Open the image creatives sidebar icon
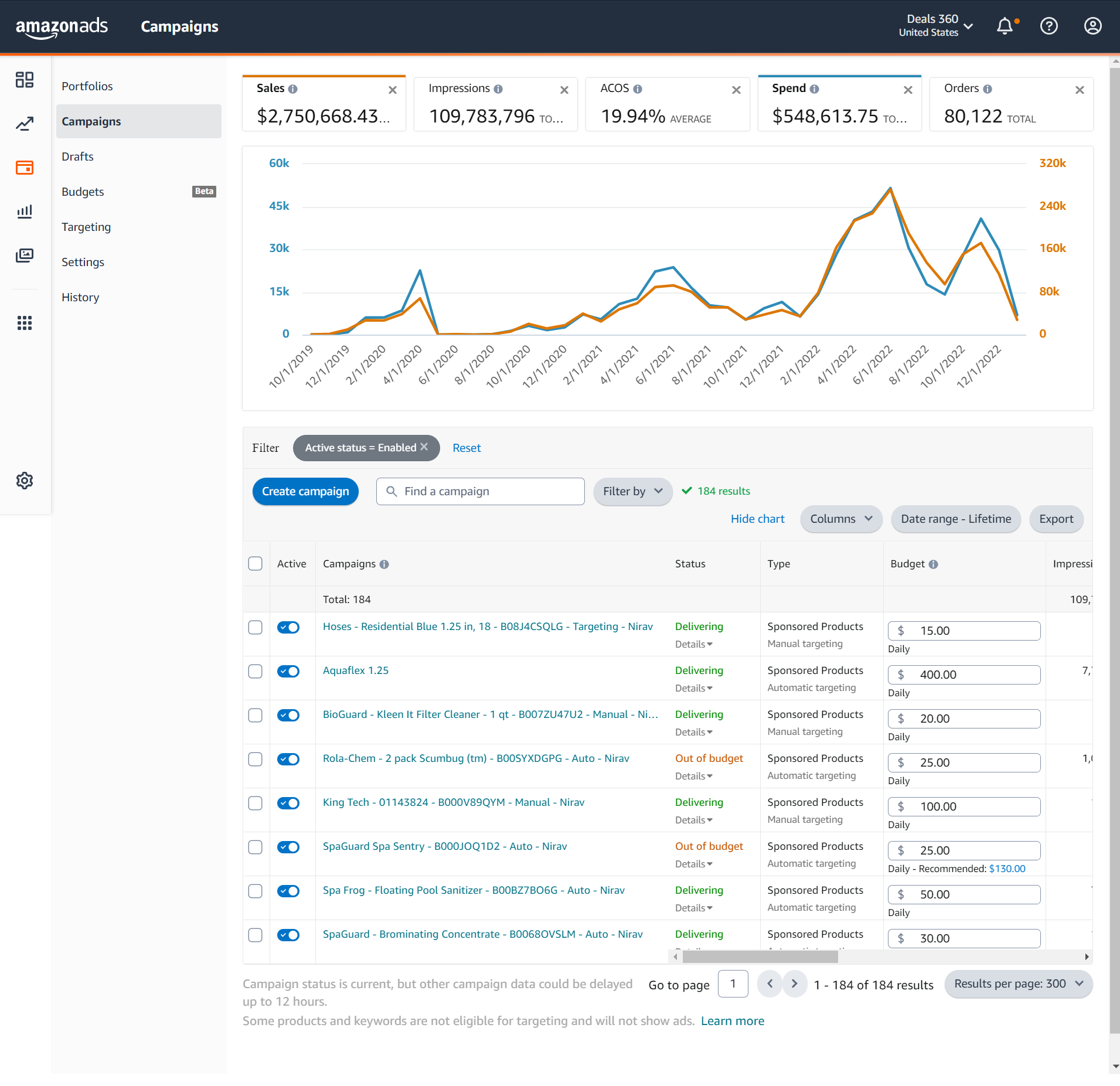 (x=25, y=256)
